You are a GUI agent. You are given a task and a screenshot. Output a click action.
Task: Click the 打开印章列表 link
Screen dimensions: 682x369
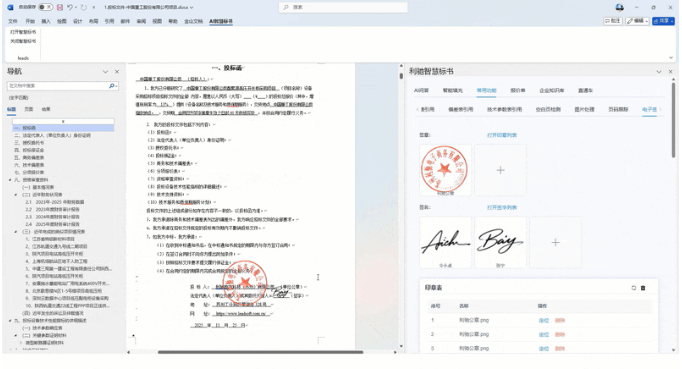pyautogui.click(x=501, y=135)
